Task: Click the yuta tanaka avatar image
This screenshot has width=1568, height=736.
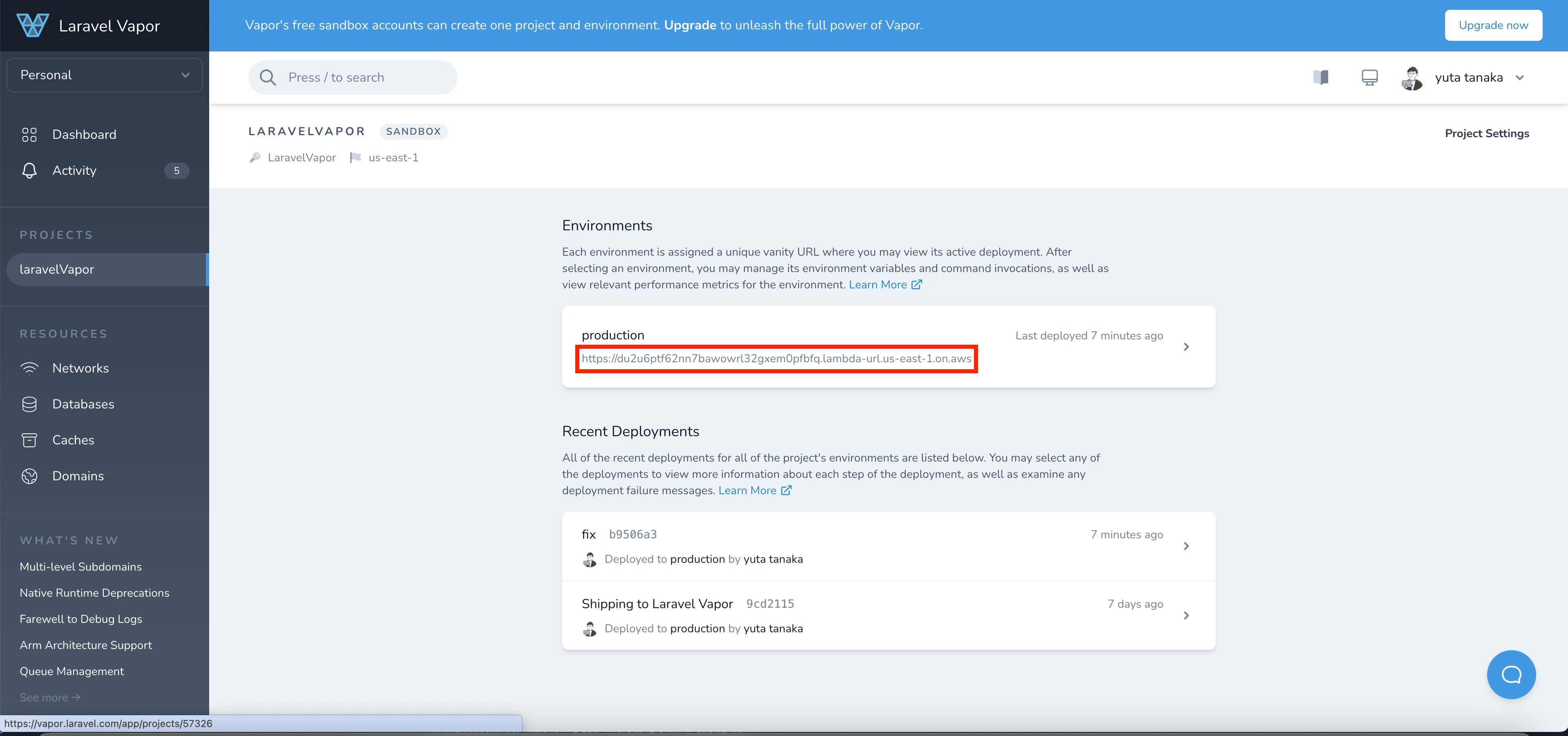Action: click(x=1412, y=77)
